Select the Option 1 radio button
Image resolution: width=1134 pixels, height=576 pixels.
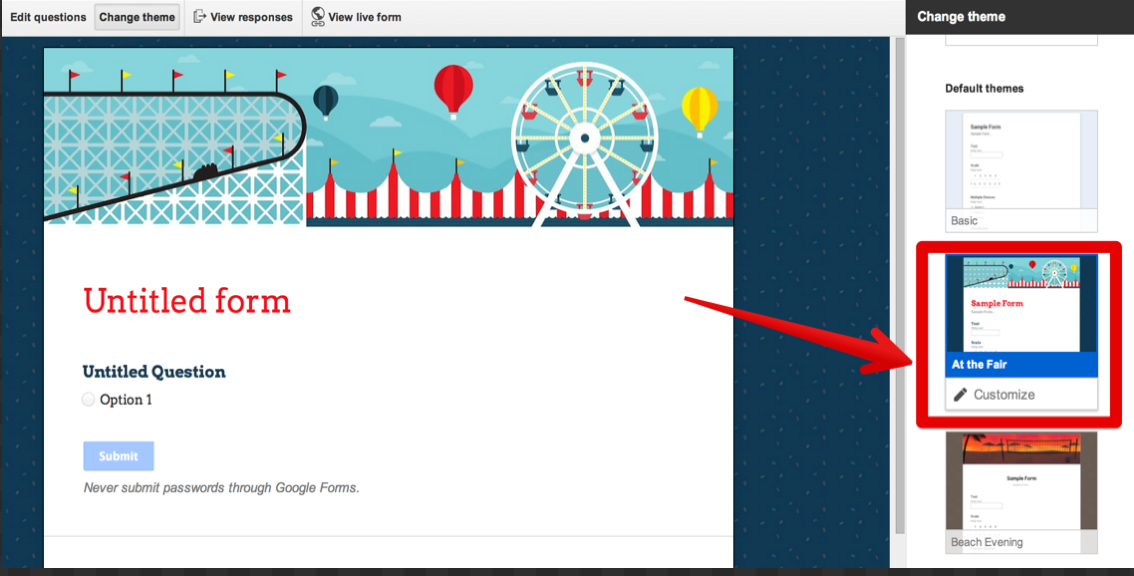coord(88,399)
